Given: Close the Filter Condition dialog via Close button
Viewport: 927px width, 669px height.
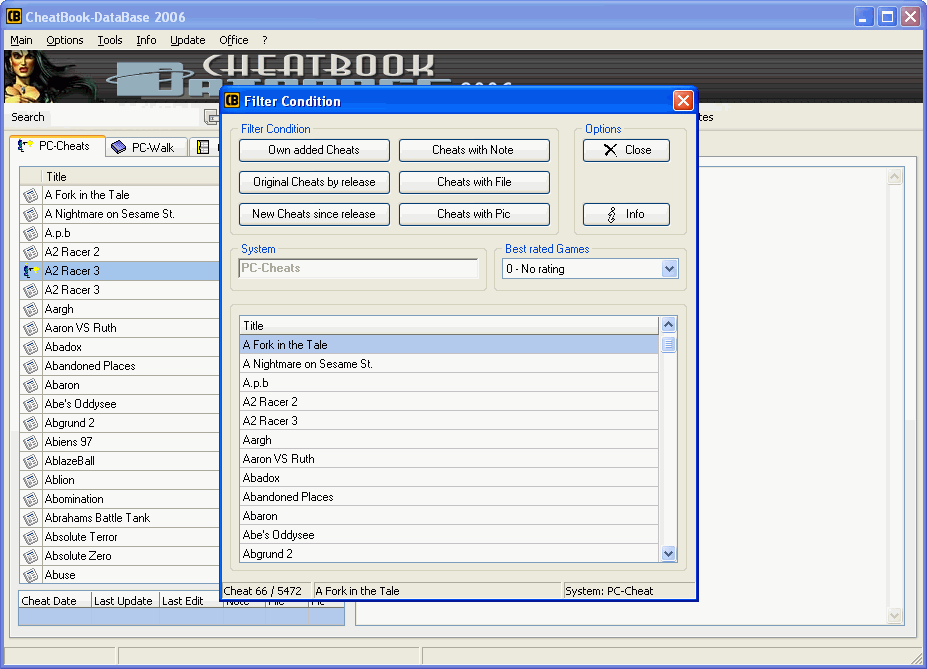Looking at the screenshot, I should coord(626,150).
